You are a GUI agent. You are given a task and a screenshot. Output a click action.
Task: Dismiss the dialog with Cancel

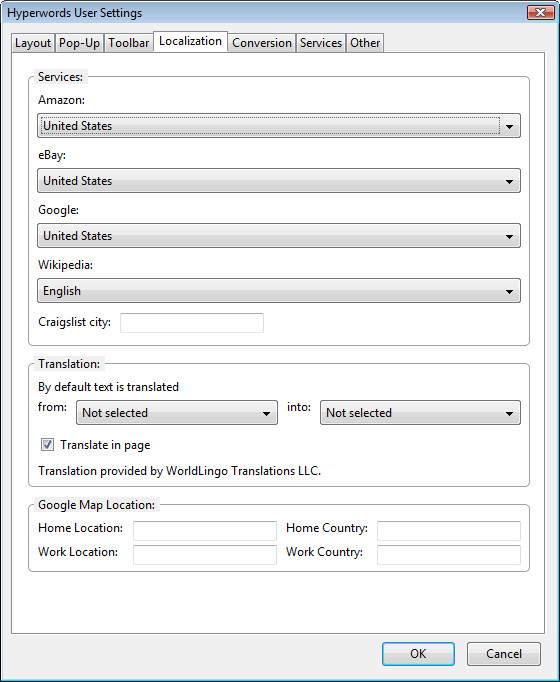(504, 654)
